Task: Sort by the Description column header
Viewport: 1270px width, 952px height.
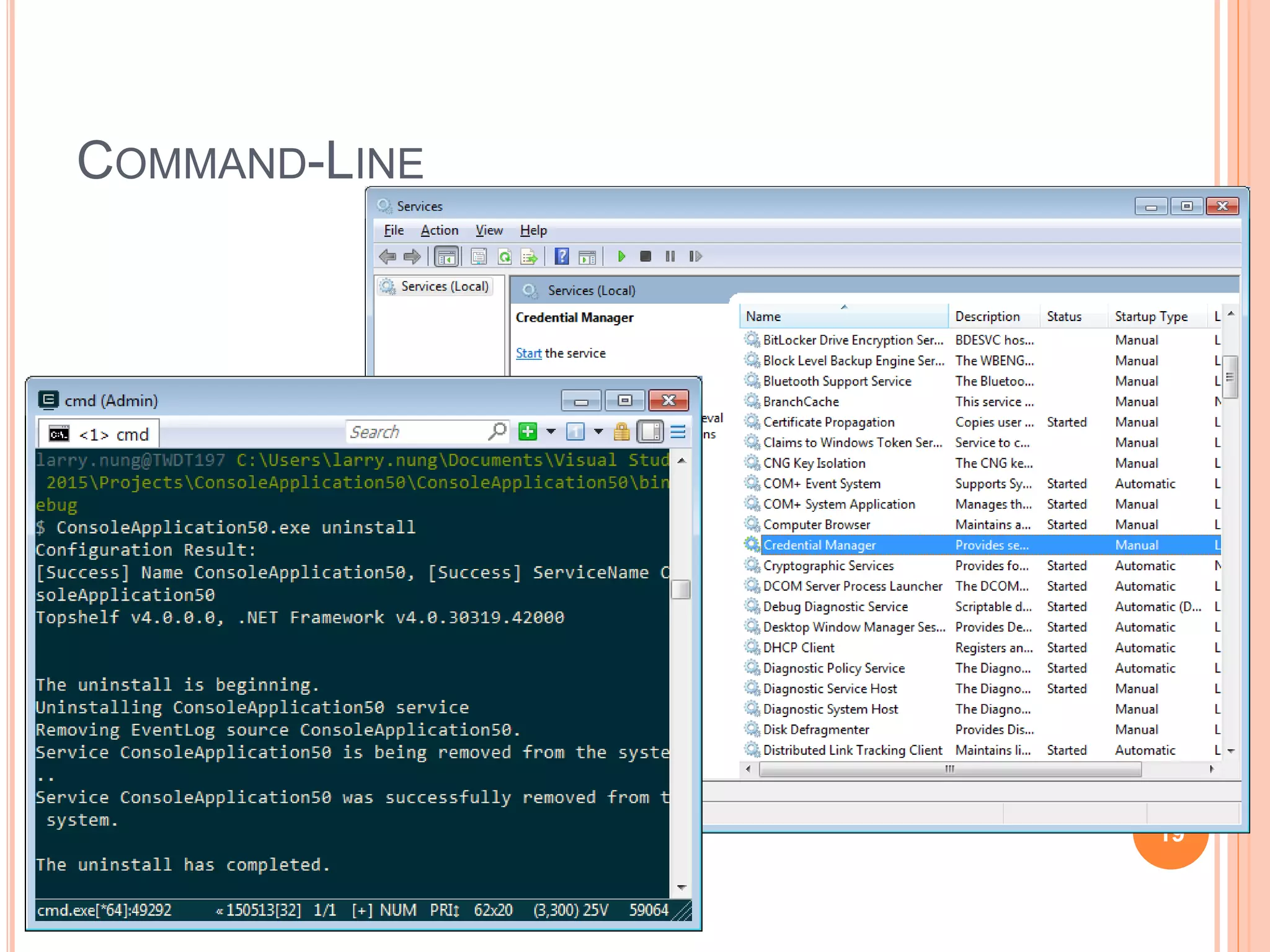Action: point(994,317)
